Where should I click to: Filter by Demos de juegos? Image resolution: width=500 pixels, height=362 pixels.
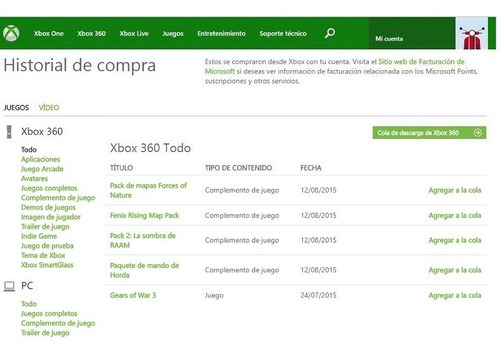[x=48, y=207]
